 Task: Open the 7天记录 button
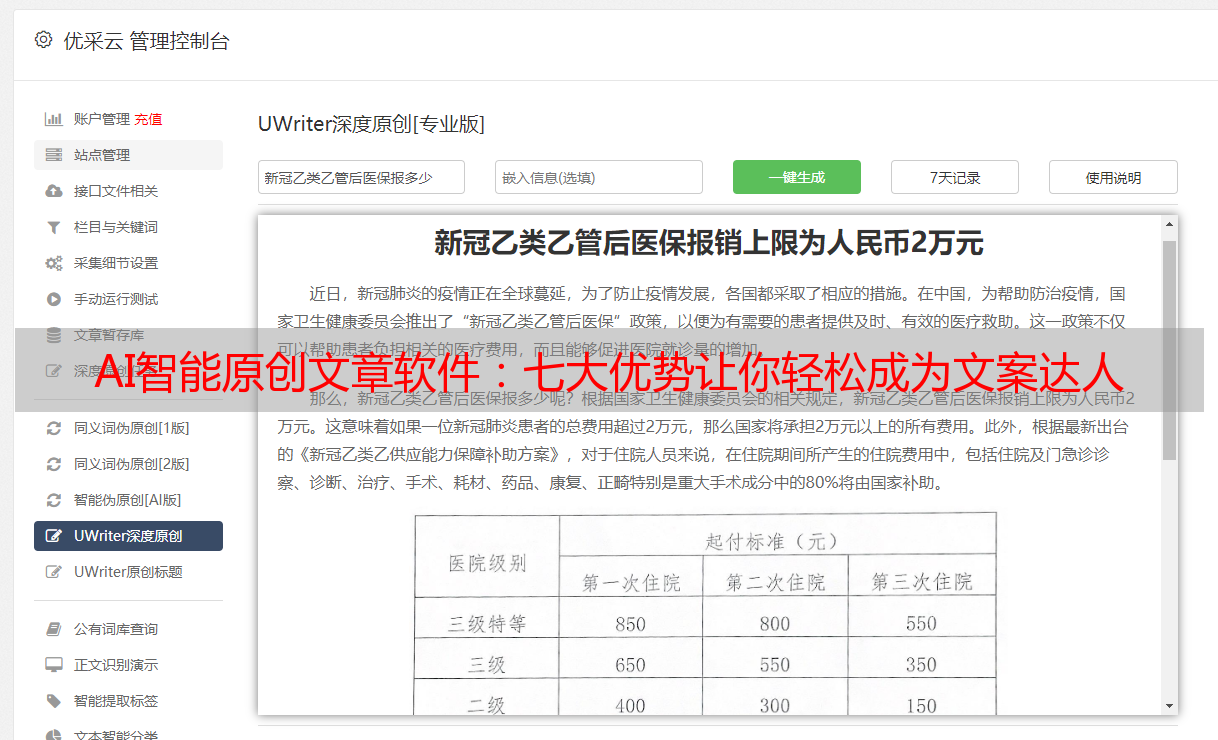[x=955, y=177]
